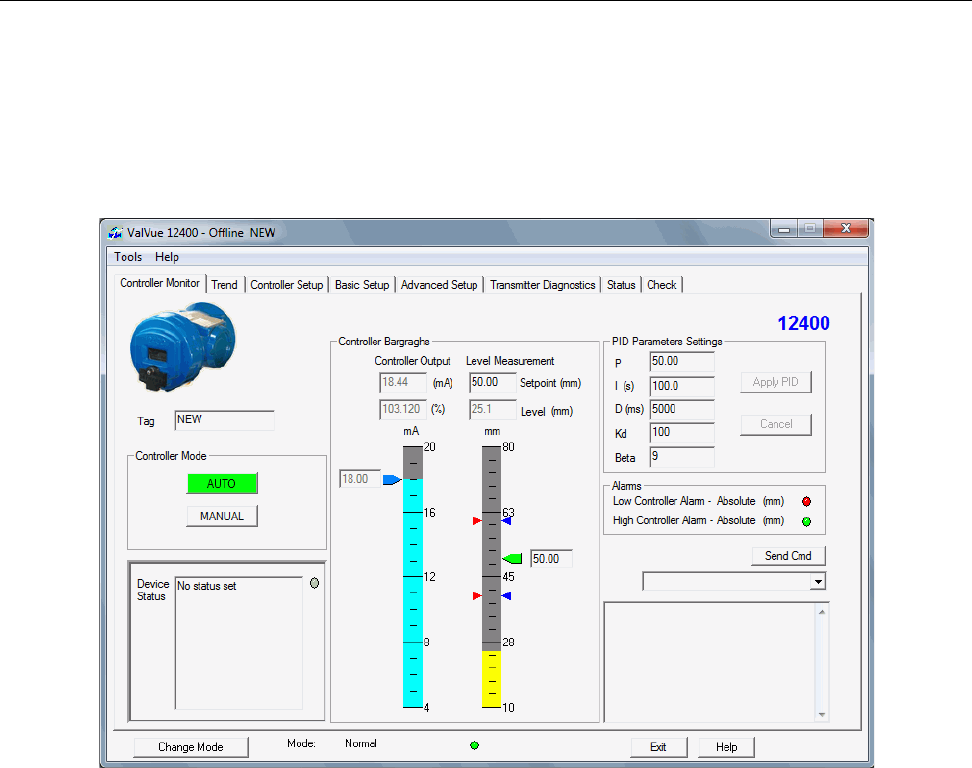The width and height of the screenshot is (972, 768).
Task: Open the Advanced Setup tab
Action: 439,285
